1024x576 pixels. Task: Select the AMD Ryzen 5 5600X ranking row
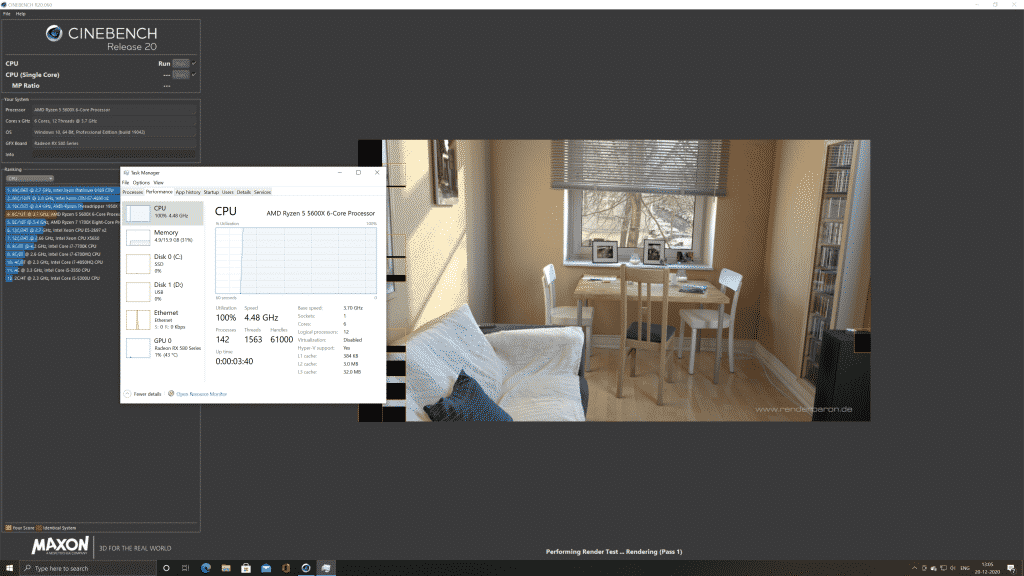coord(62,214)
